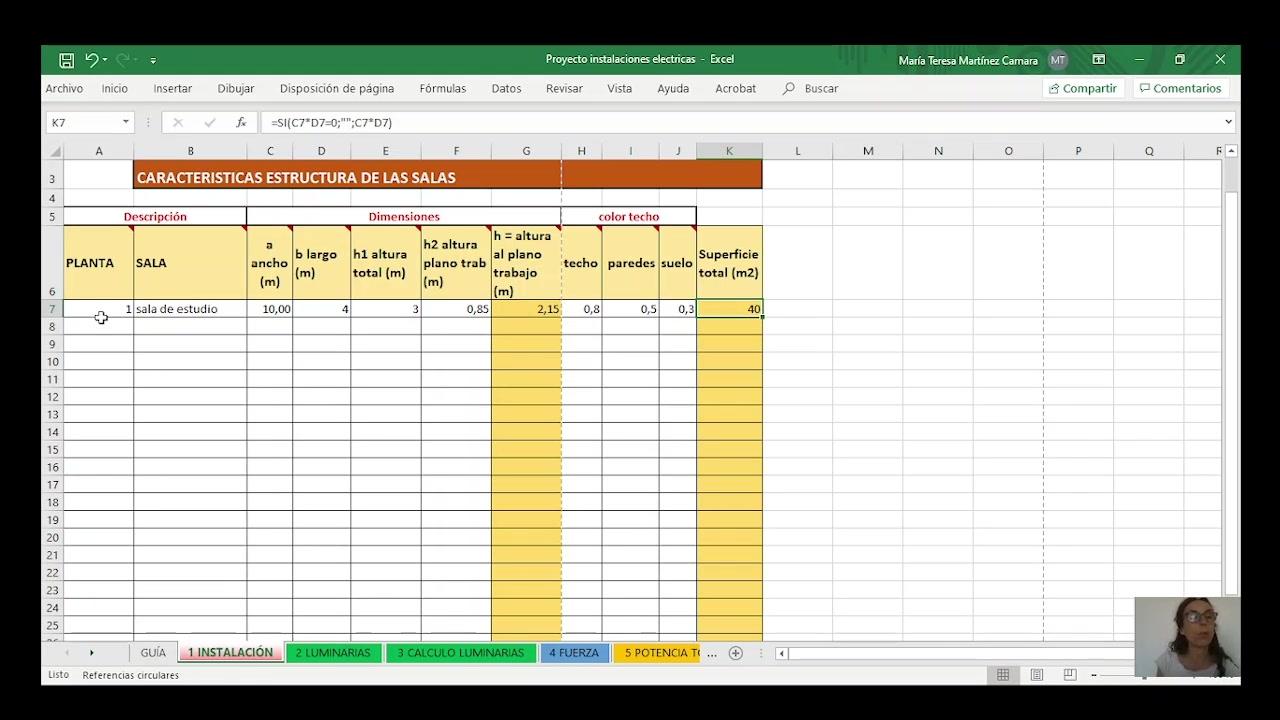Select the Superficie total cell showing 40

click(729, 309)
